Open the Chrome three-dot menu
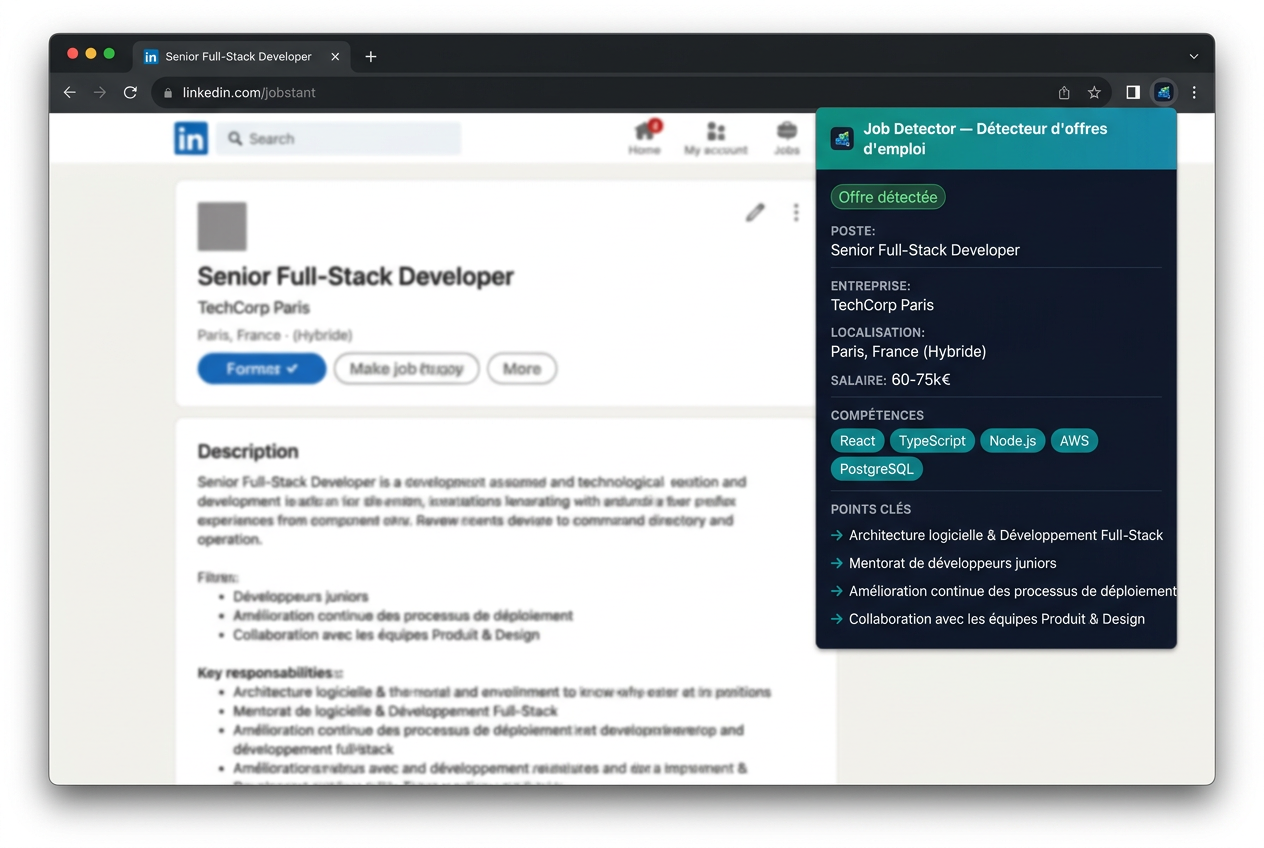Viewport: 1264px width, 848px height. point(1194,92)
